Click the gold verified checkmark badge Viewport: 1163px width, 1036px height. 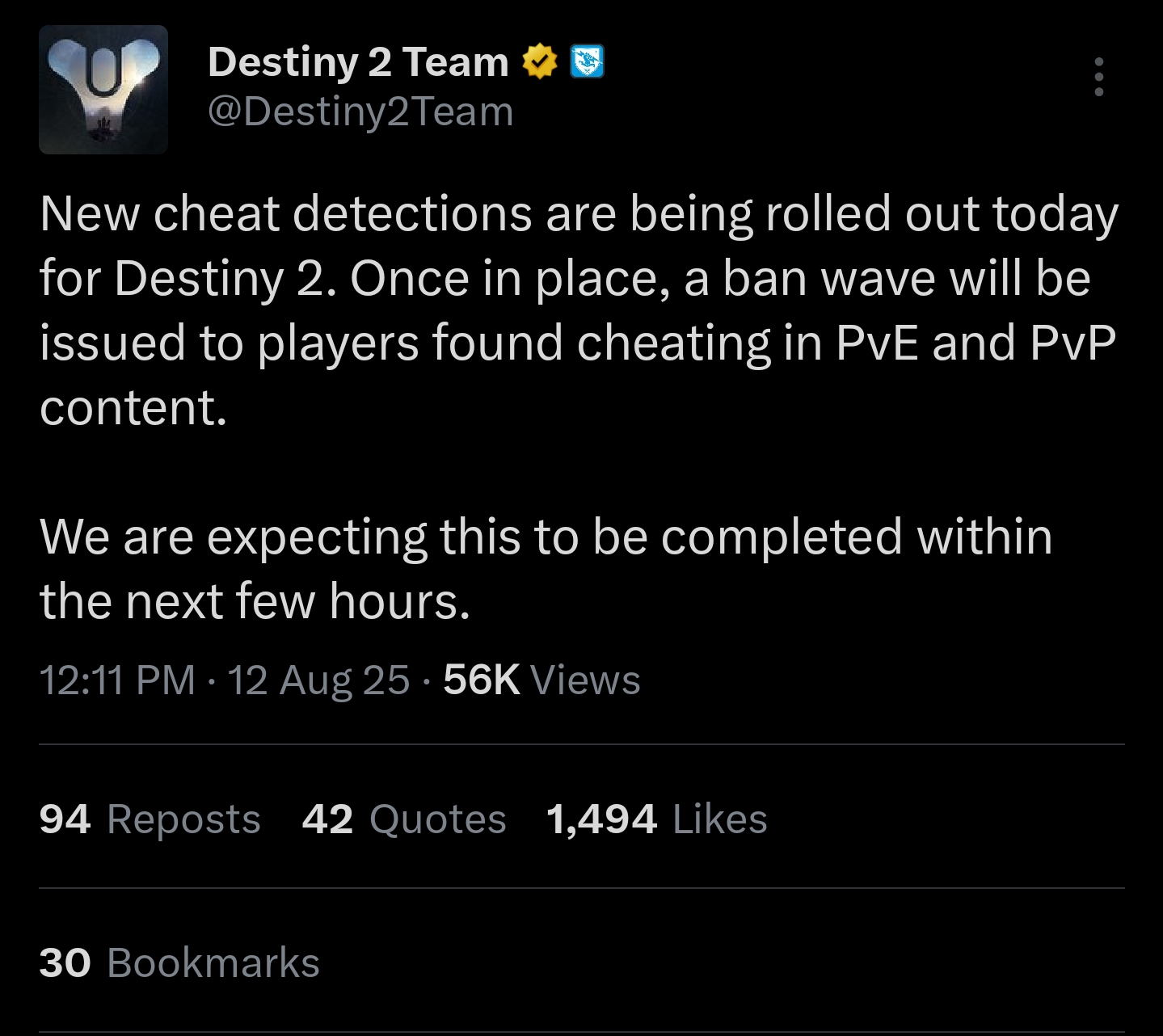pyautogui.click(x=539, y=62)
